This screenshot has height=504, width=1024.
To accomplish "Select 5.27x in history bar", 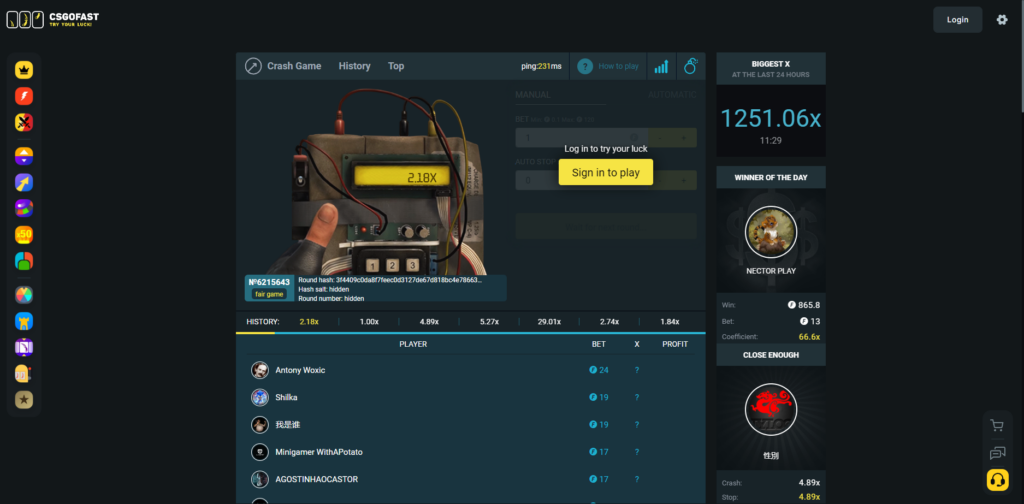I will [489, 322].
